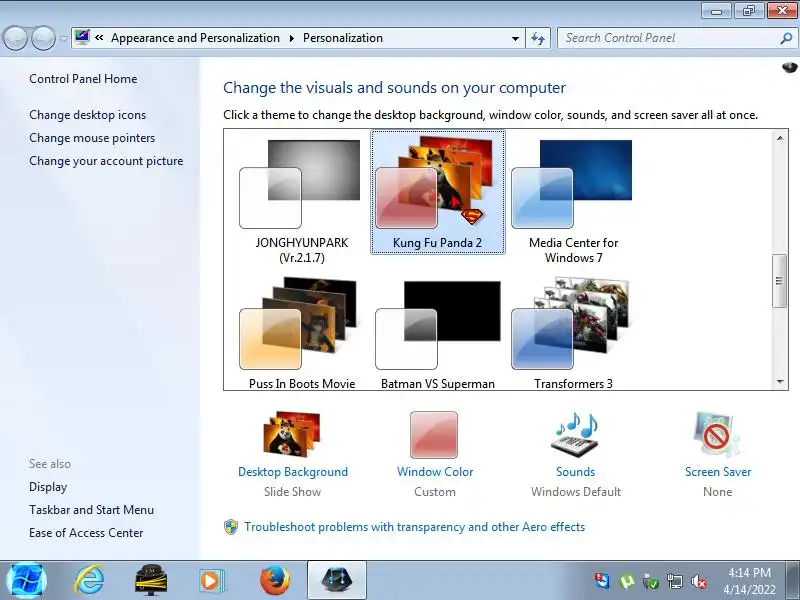Viewport: 800px width, 600px height.
Task: Click the themes list scroll down arrow
Action: [x=780, y=382]
